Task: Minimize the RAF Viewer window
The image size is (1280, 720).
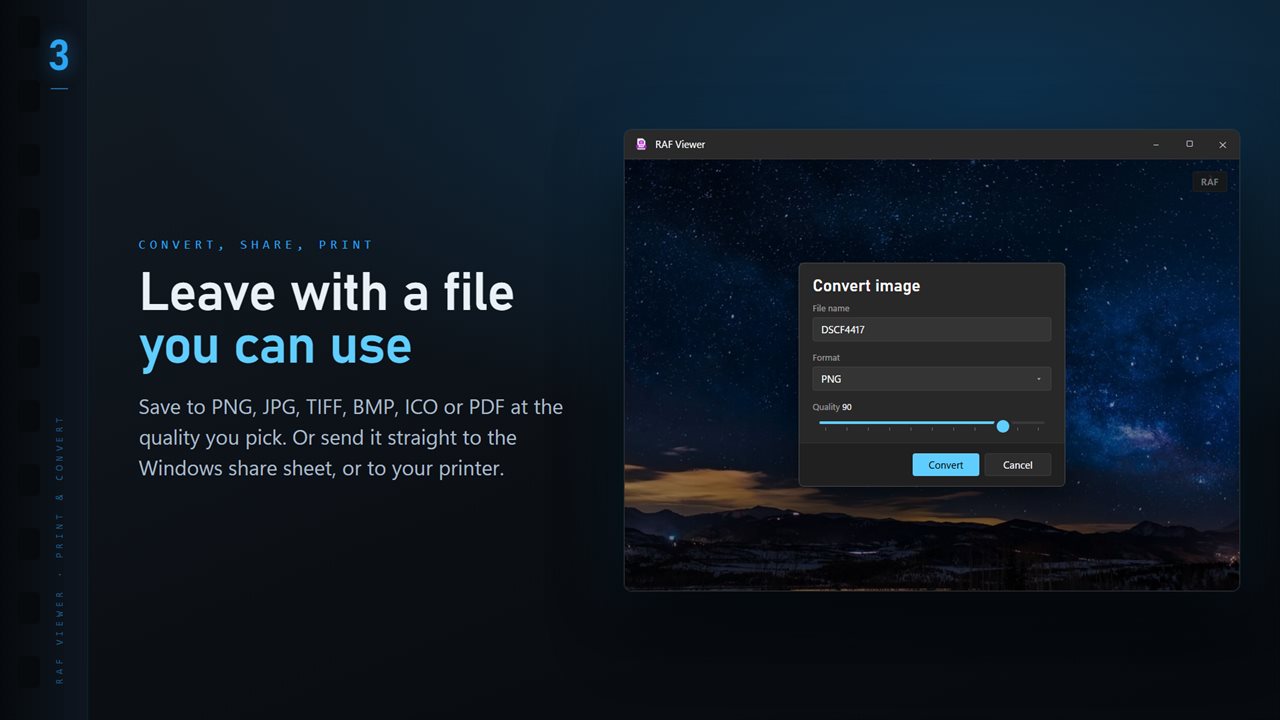Action: point(1157,144)
